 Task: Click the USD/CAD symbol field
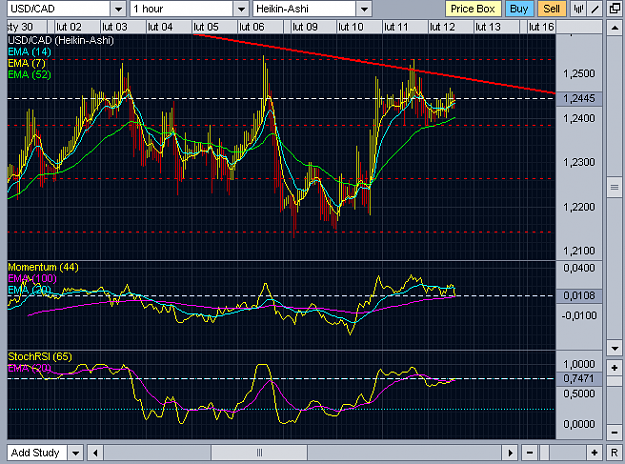59,9
